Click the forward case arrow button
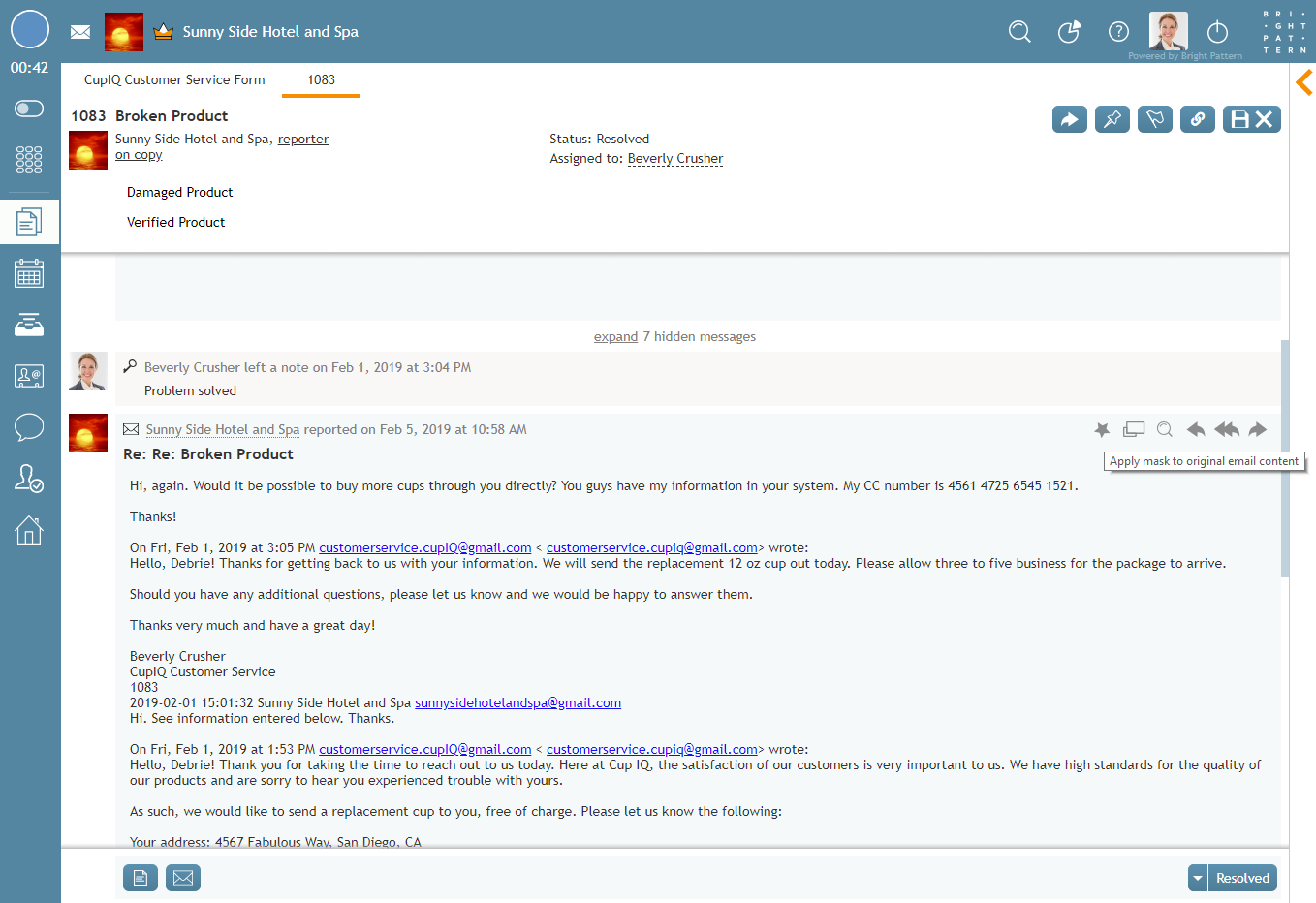1316x903 pixels. pos(1069,119)
